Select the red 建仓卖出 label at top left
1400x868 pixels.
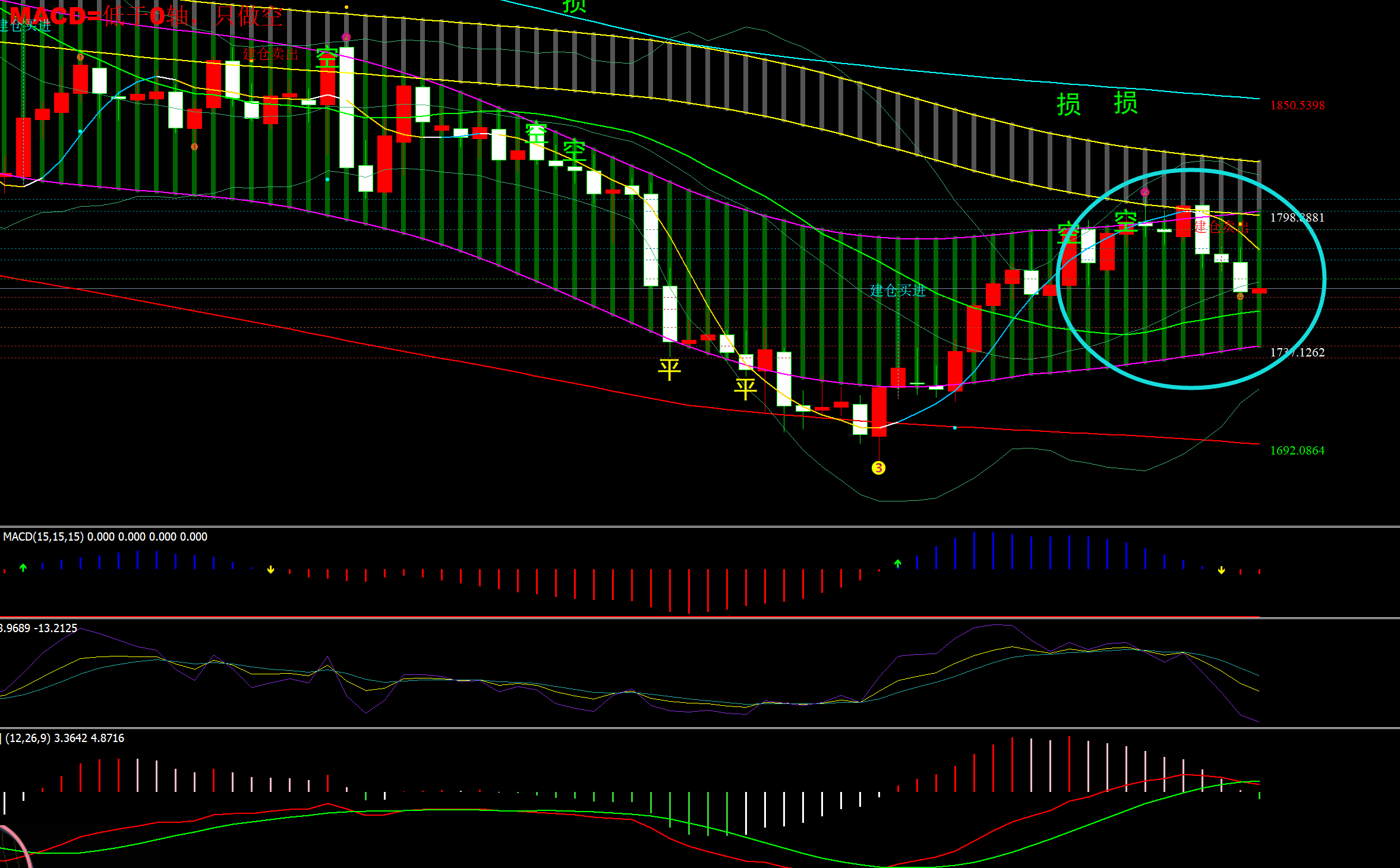pyautogui.click(x=270, y=55)
